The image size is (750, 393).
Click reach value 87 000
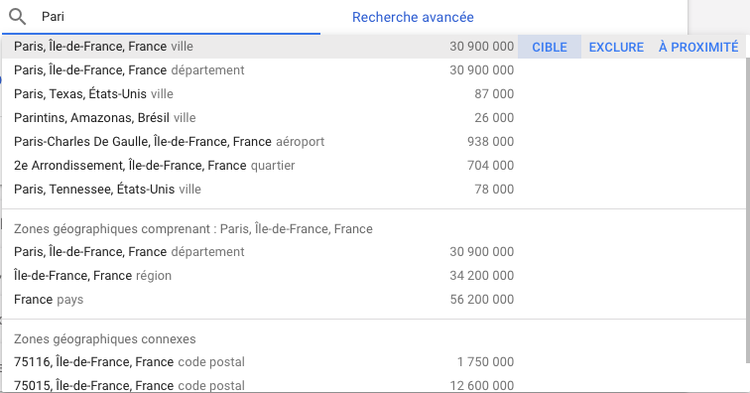494,94
